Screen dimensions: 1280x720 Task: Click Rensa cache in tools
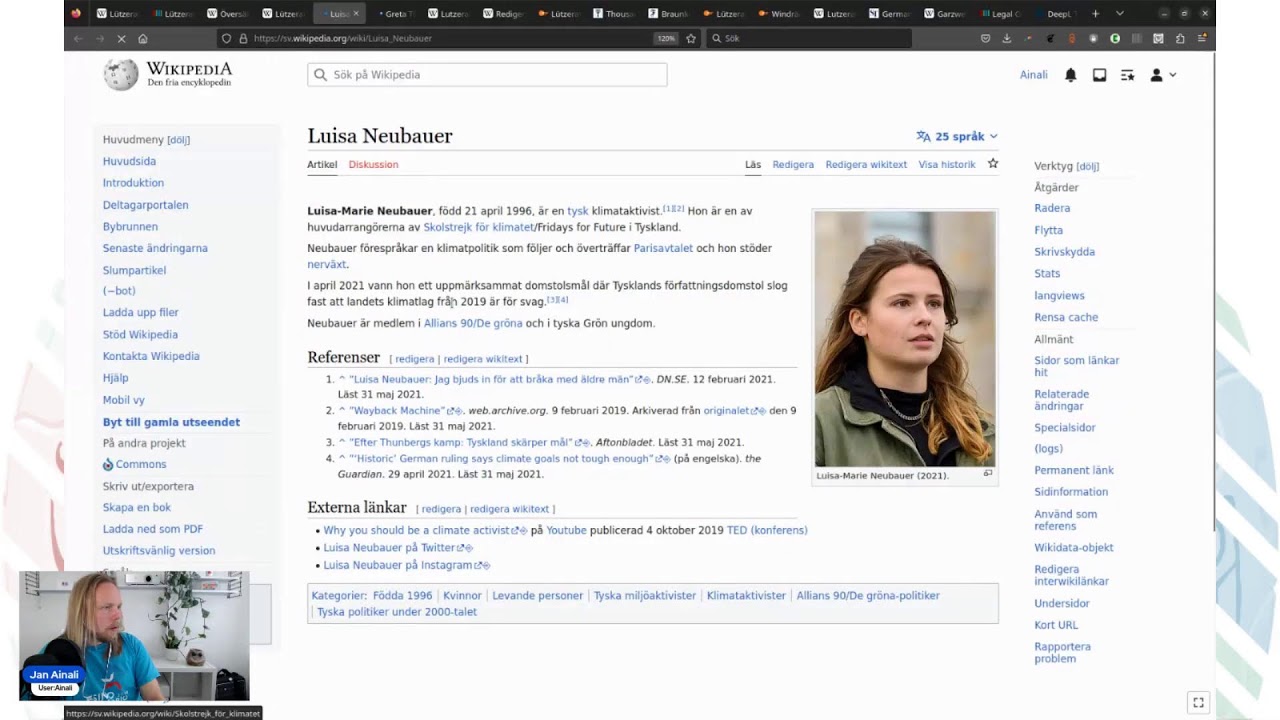pos(1066,318)
